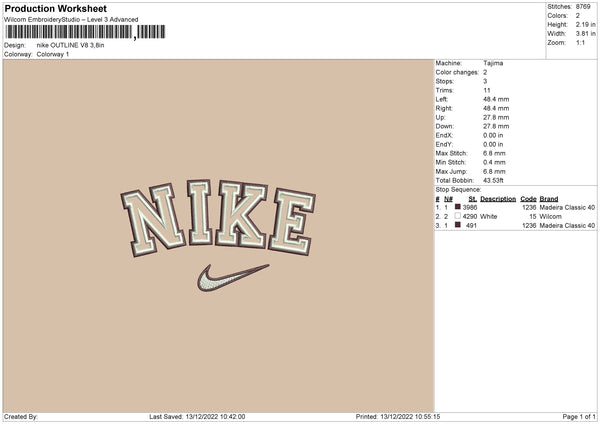Click the Max Stitch value 6.8 mm
The width and height of the screenshot is (600, 424).
(x=494, y=153)
